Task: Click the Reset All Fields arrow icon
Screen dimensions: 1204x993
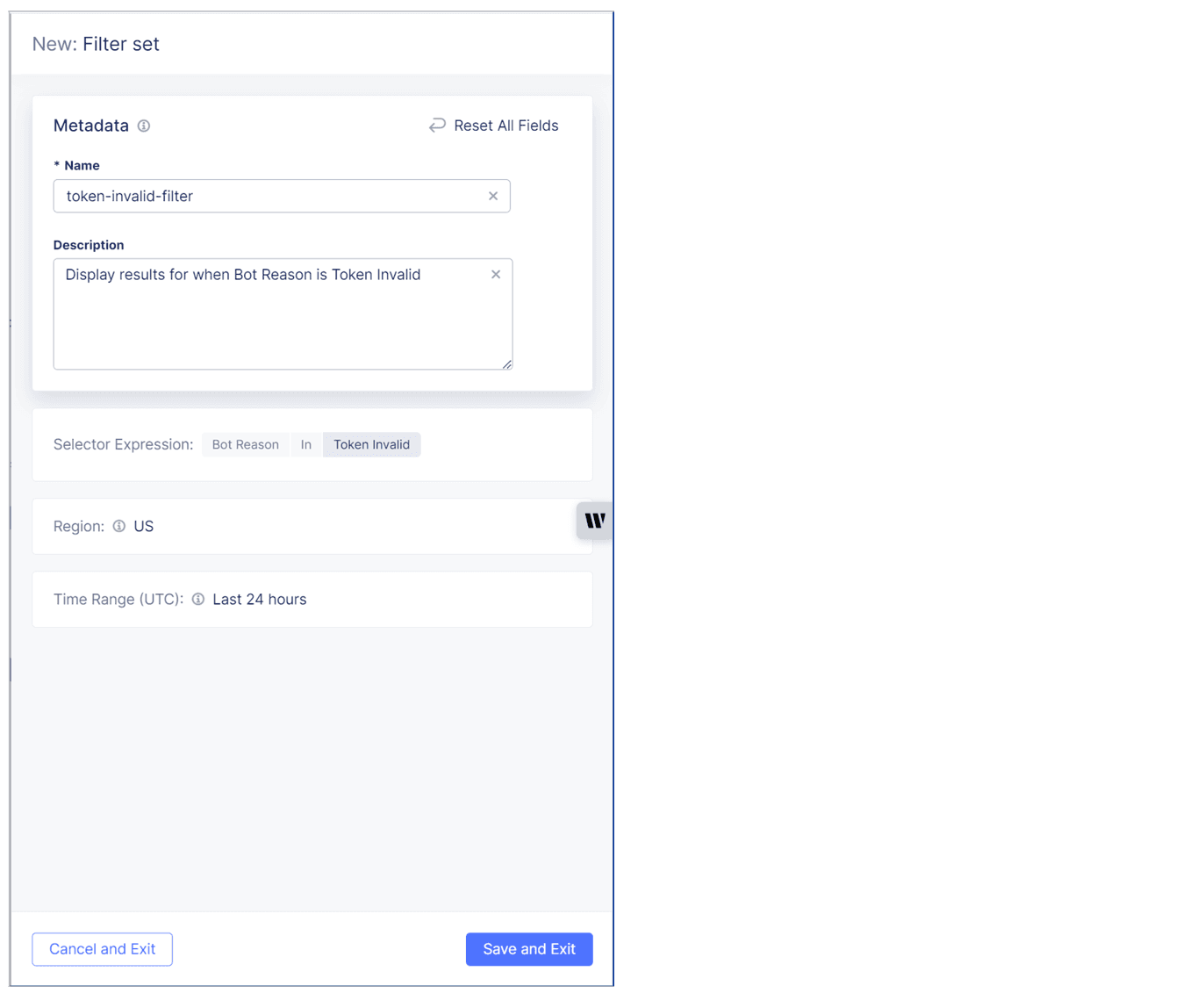Action: (x=437, y=125)
